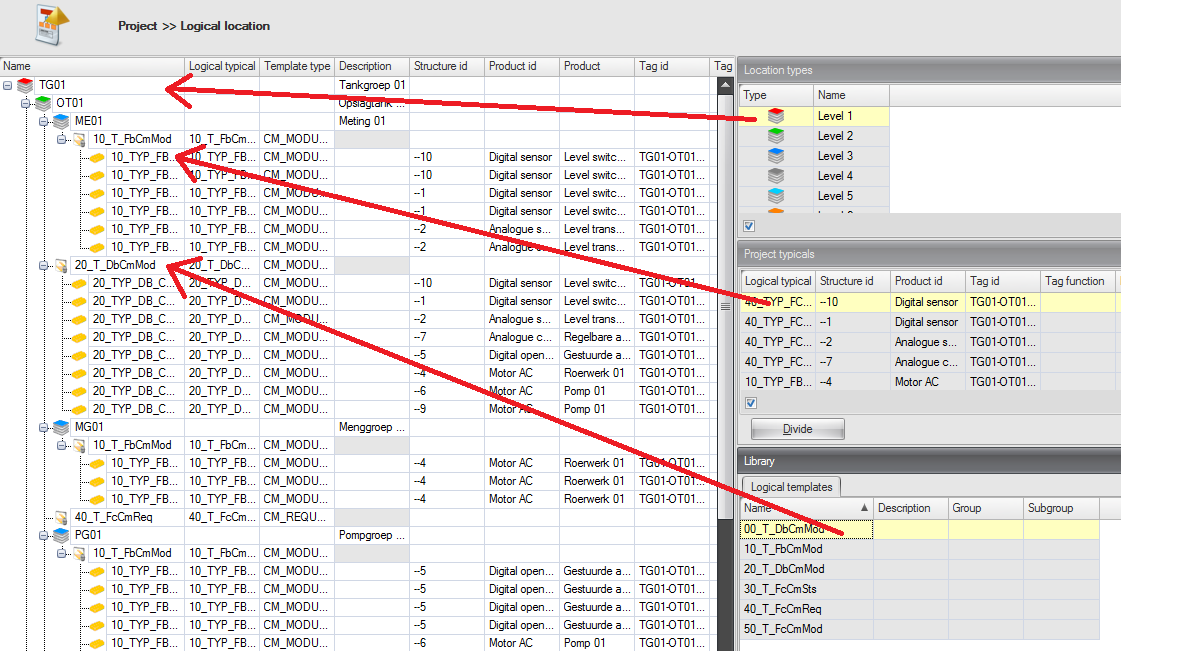Click the Divide button
This screenshot has height=651, width=1196.
pos(797,429)
